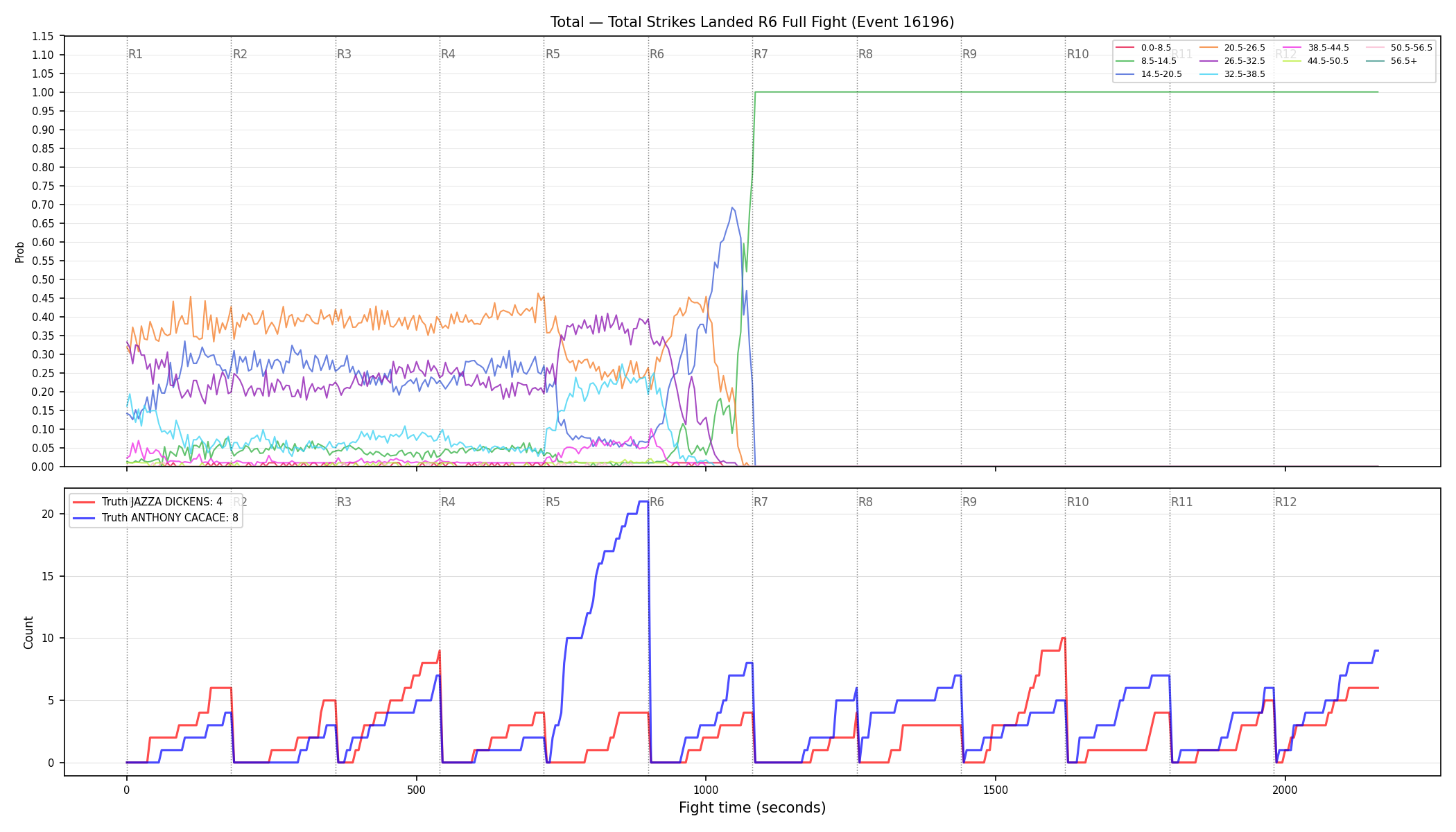This screenshot has width=1456, height=832.
Task: Select the 38.5-44.5 legend entry
Action: pyautogui.click(x=1316, y=48)
